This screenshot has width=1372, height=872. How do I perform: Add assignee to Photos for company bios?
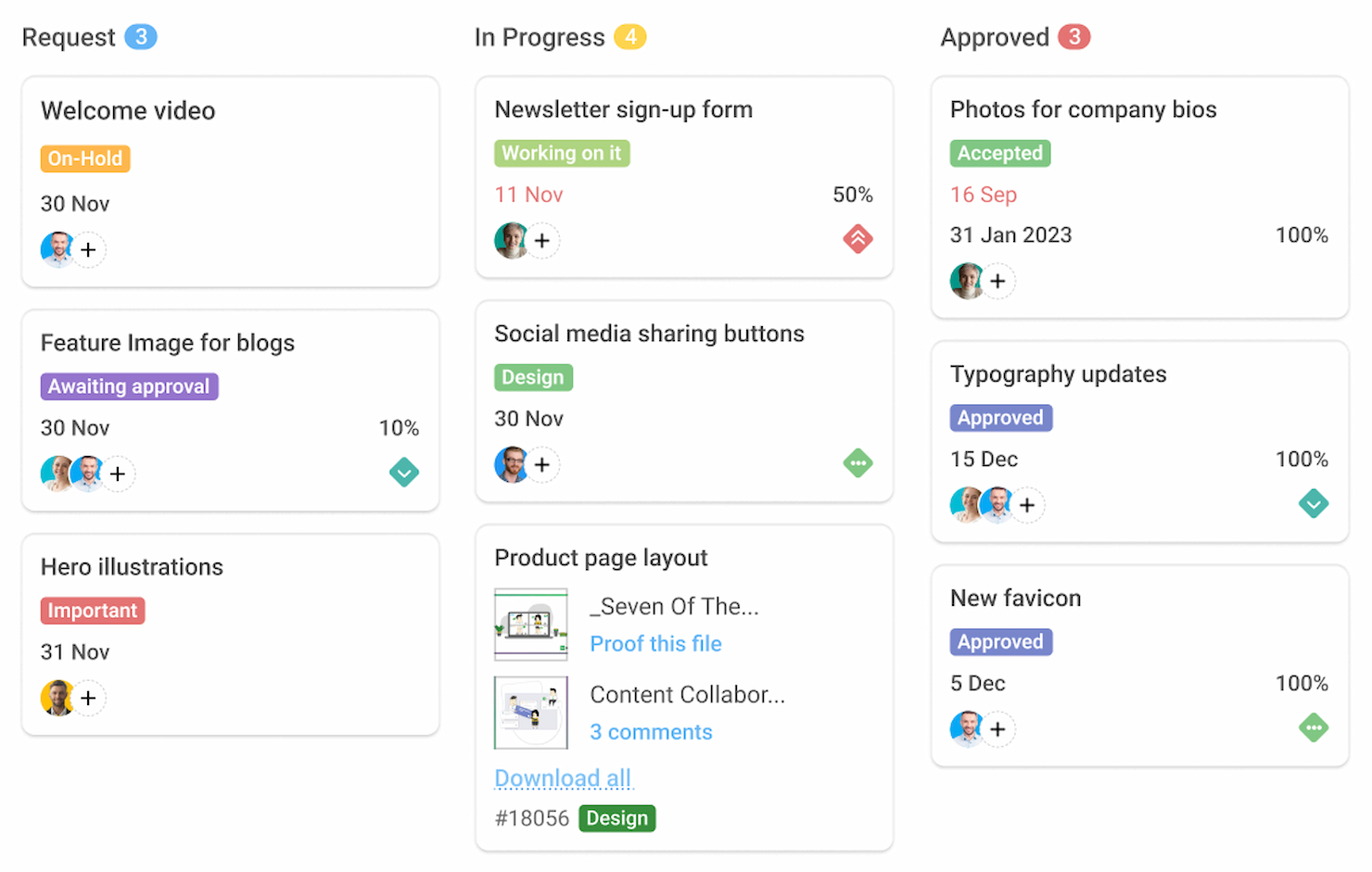997,281
